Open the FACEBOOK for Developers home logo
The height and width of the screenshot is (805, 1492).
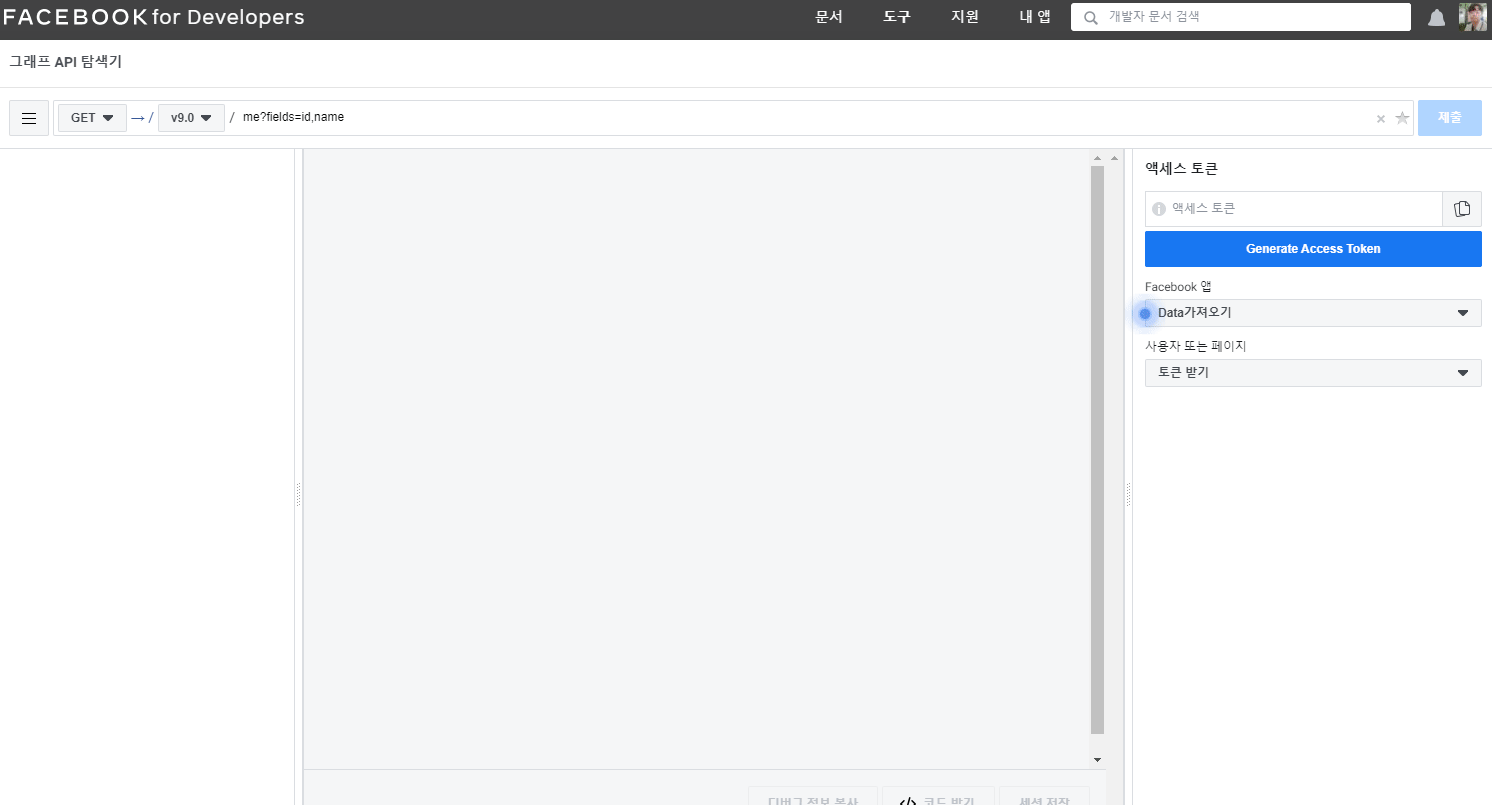coord(154,16)
